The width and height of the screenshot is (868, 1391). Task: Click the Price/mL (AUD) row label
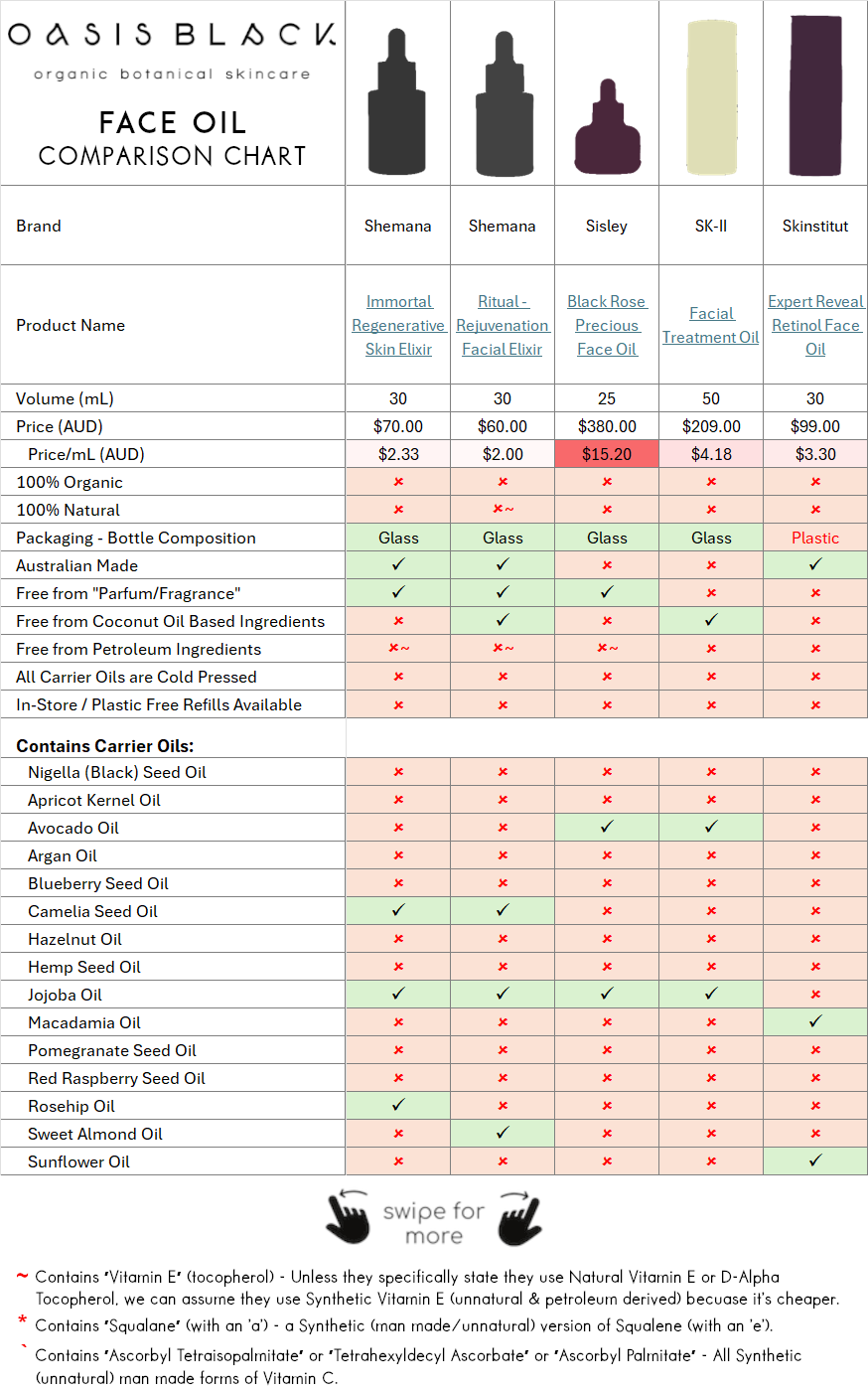pos(86,454)
